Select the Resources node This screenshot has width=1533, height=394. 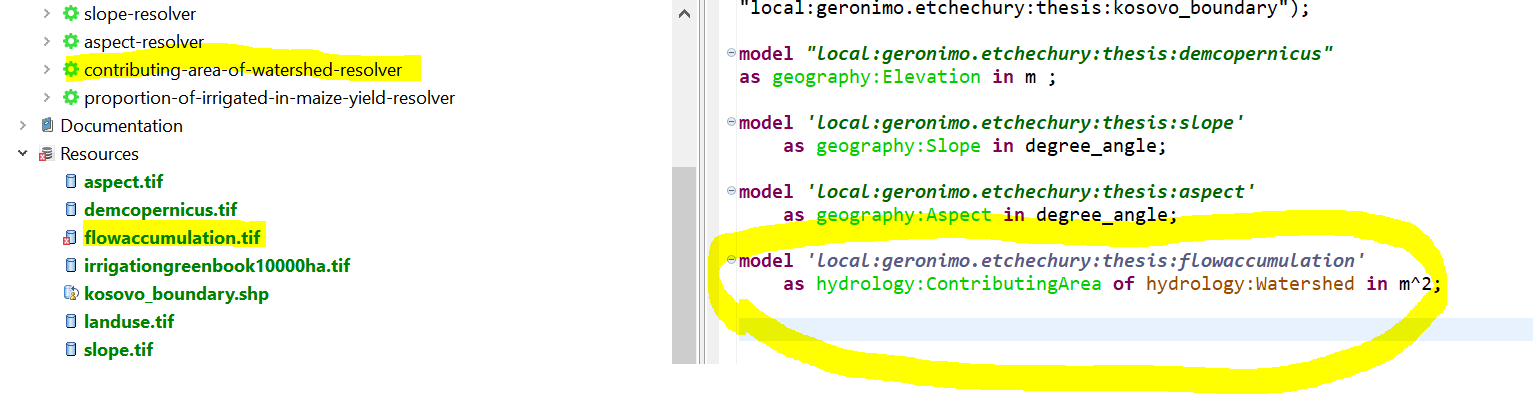click(x=100, y=154)
